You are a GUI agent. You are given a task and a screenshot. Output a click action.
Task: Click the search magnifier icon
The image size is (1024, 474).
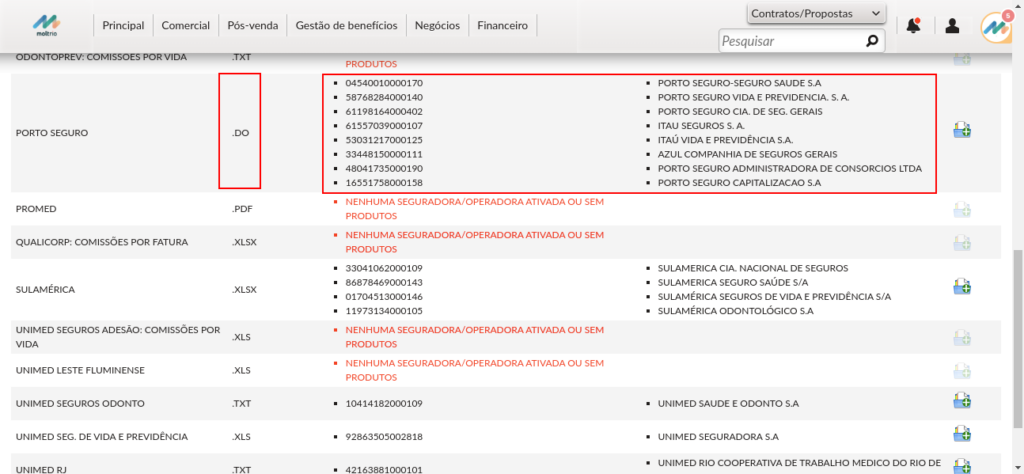(x=872, y=41)
